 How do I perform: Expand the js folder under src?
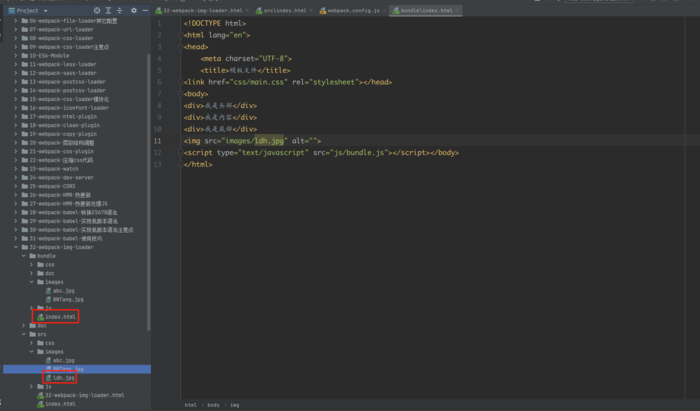point(32,386)
